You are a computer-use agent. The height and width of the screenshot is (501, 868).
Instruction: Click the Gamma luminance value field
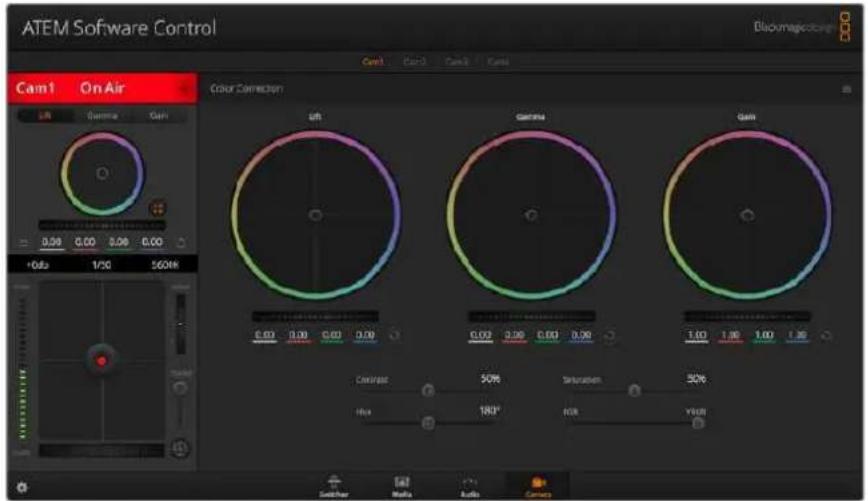point(480,336)
